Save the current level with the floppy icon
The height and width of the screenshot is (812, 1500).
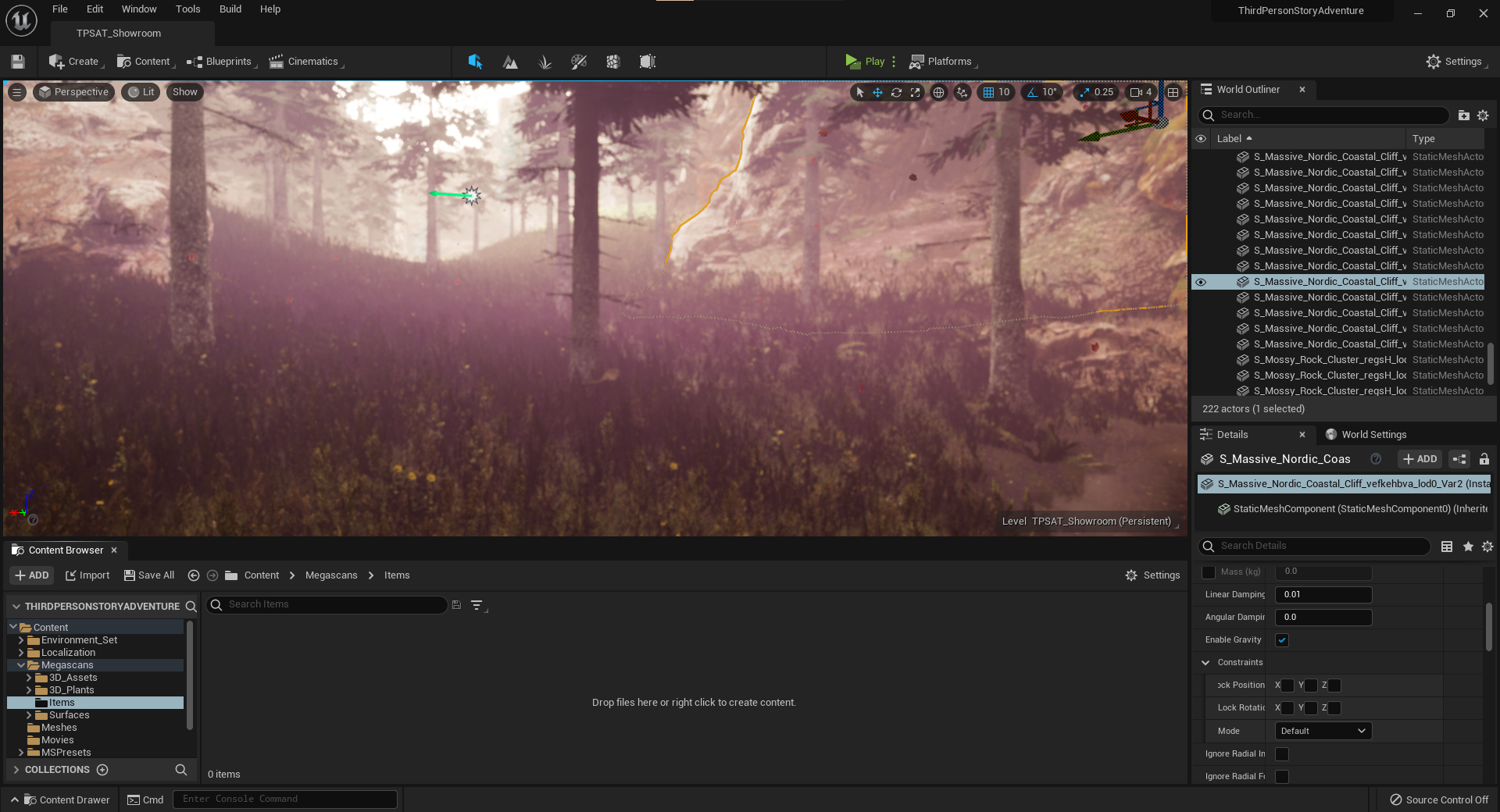pos(18,62)
